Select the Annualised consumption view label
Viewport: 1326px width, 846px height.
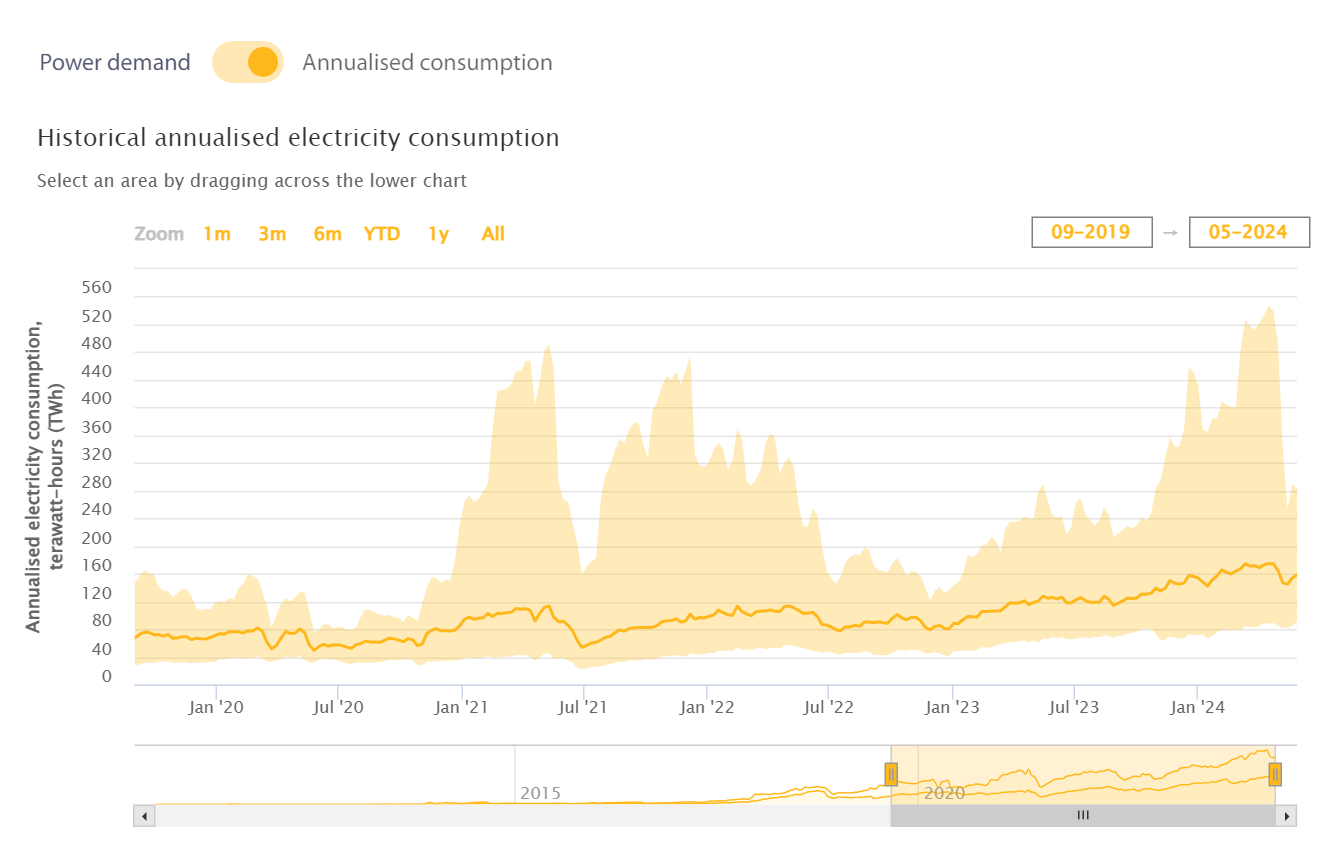427,62
